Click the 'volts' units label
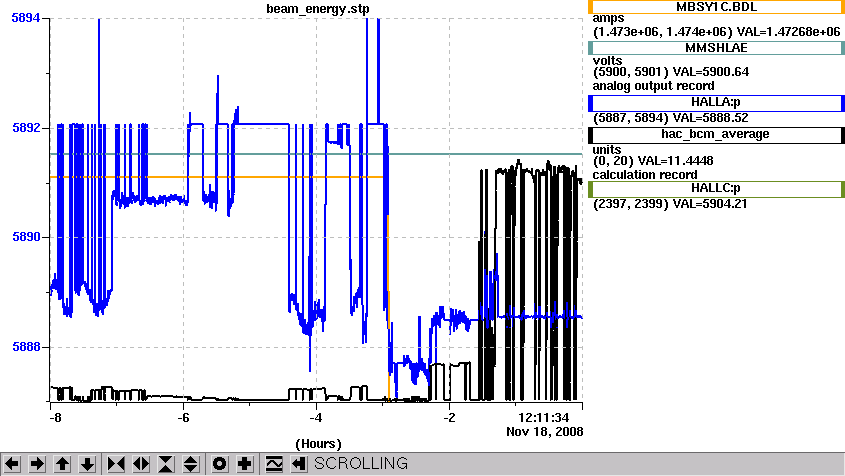This screenshot has height=476, width=845. tap(607, 60)
